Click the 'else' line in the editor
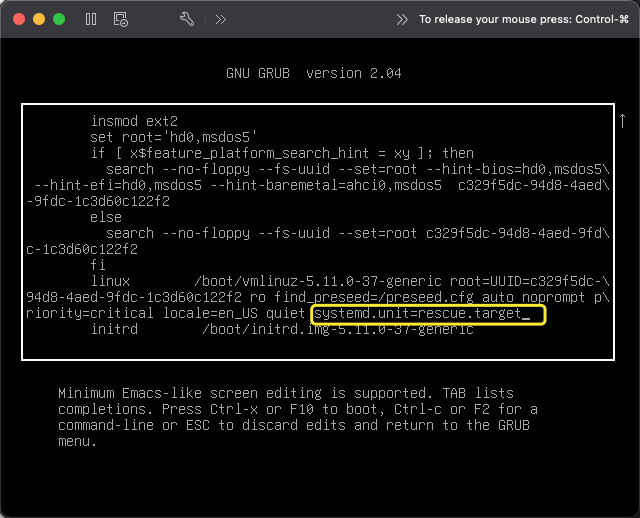Image resolution: width=640 pixels, height=518 pixels. [106, 217]
